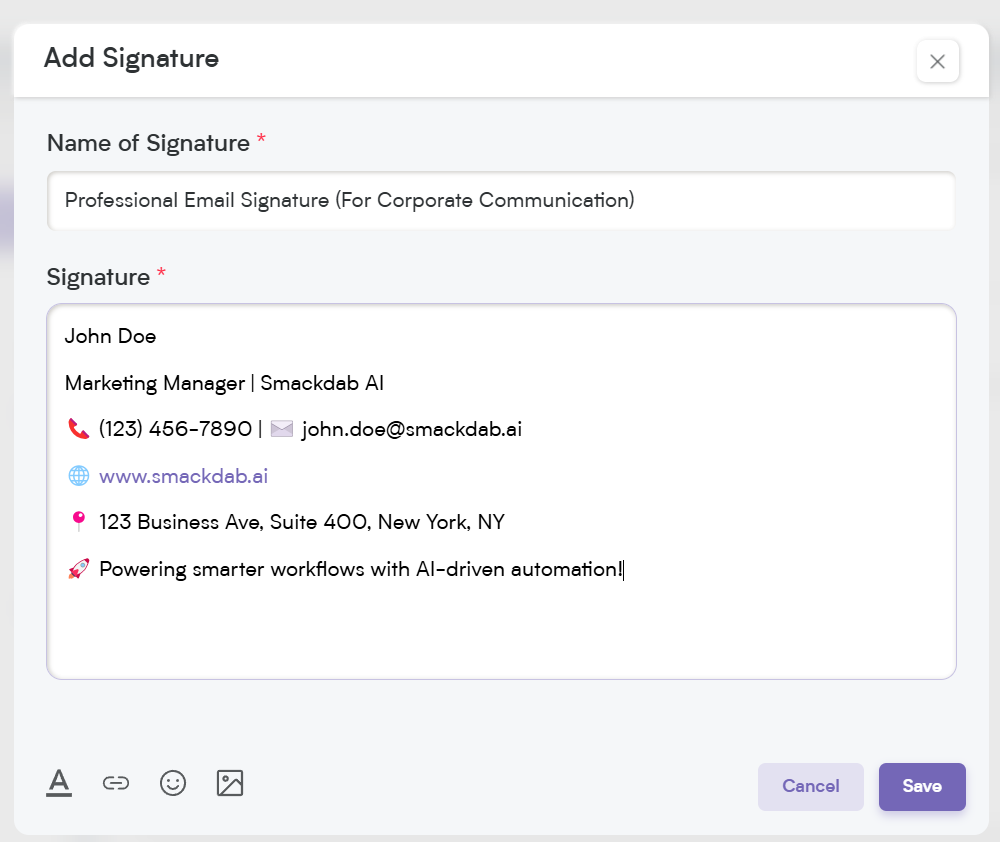This screenshot has height=842, width=1000.
Task: Save the signature
Action: [922, 787]
